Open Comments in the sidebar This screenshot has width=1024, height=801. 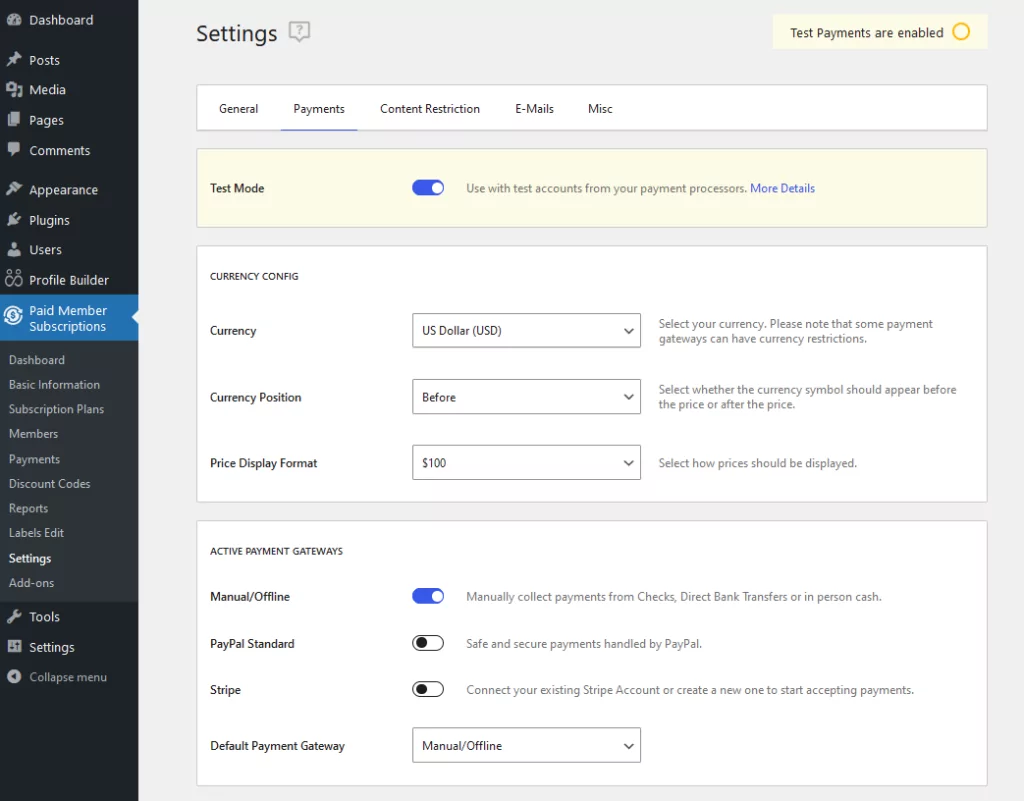59,150
